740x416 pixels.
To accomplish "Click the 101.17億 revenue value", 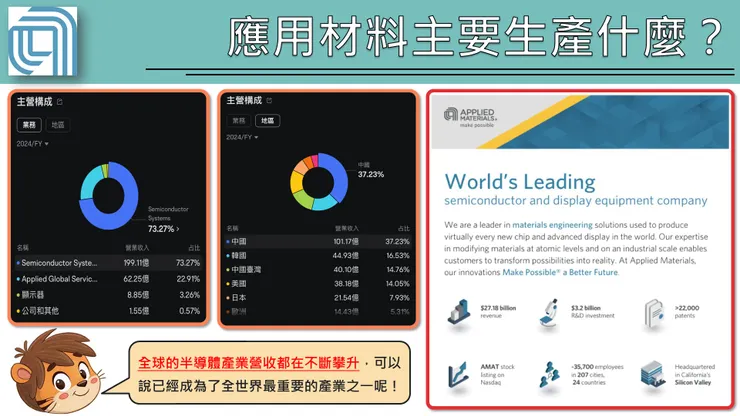I will 346,241.
